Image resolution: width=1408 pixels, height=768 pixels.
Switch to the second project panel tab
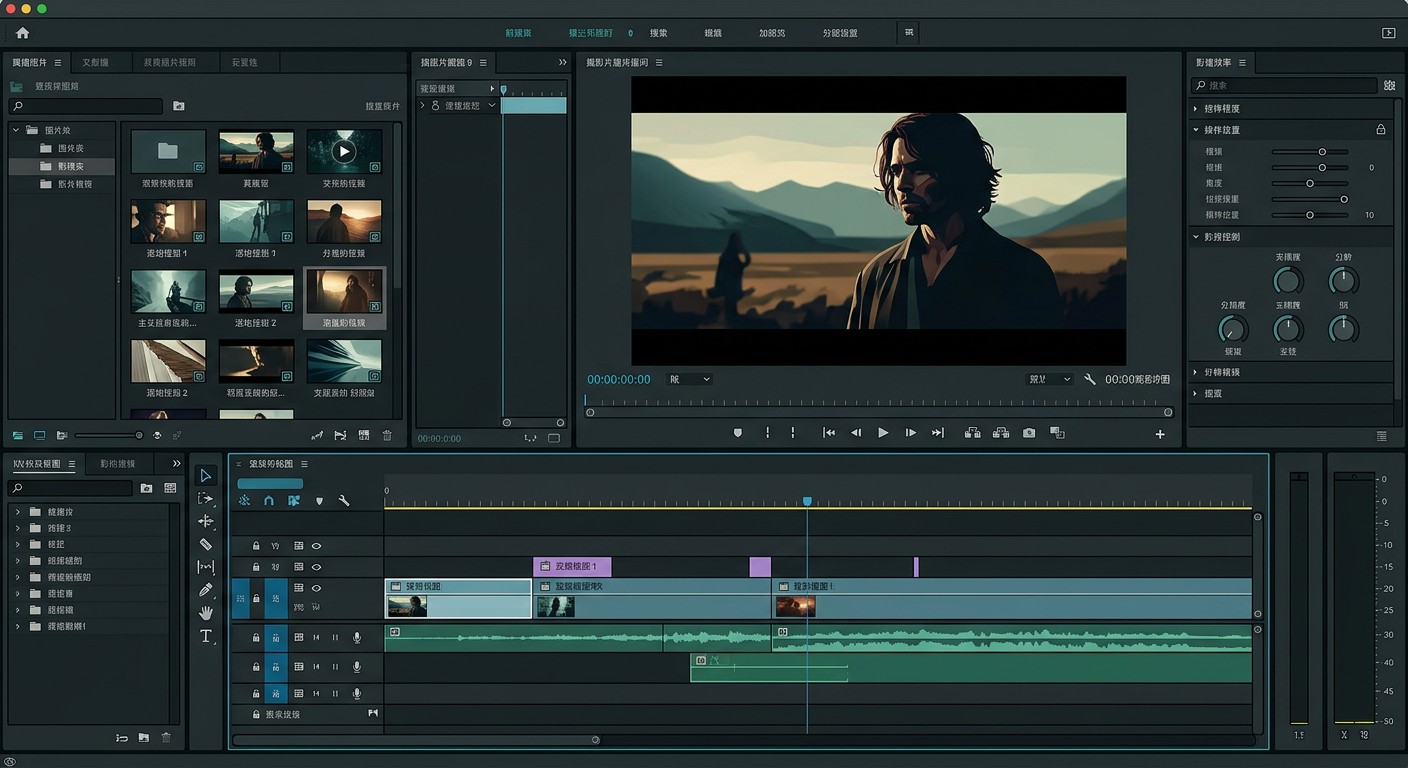coord(95,62)
